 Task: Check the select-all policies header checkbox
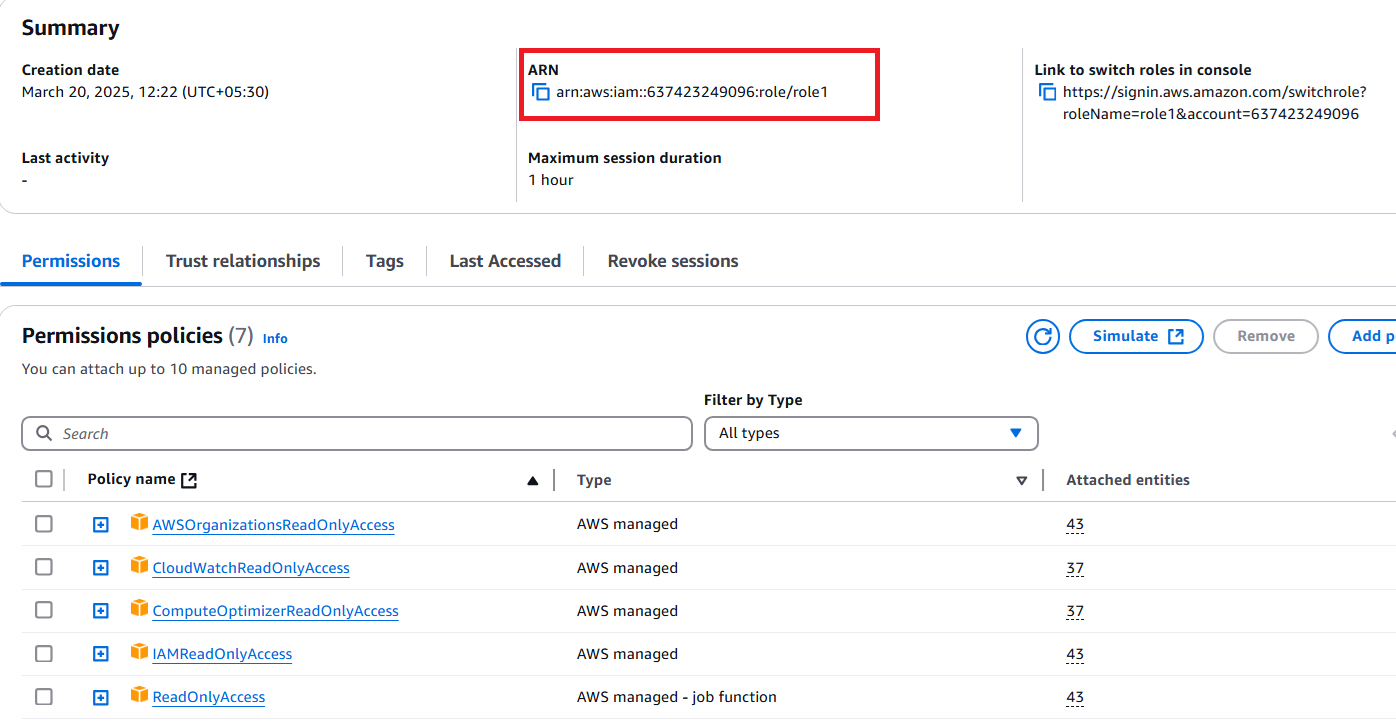point(44,479)
